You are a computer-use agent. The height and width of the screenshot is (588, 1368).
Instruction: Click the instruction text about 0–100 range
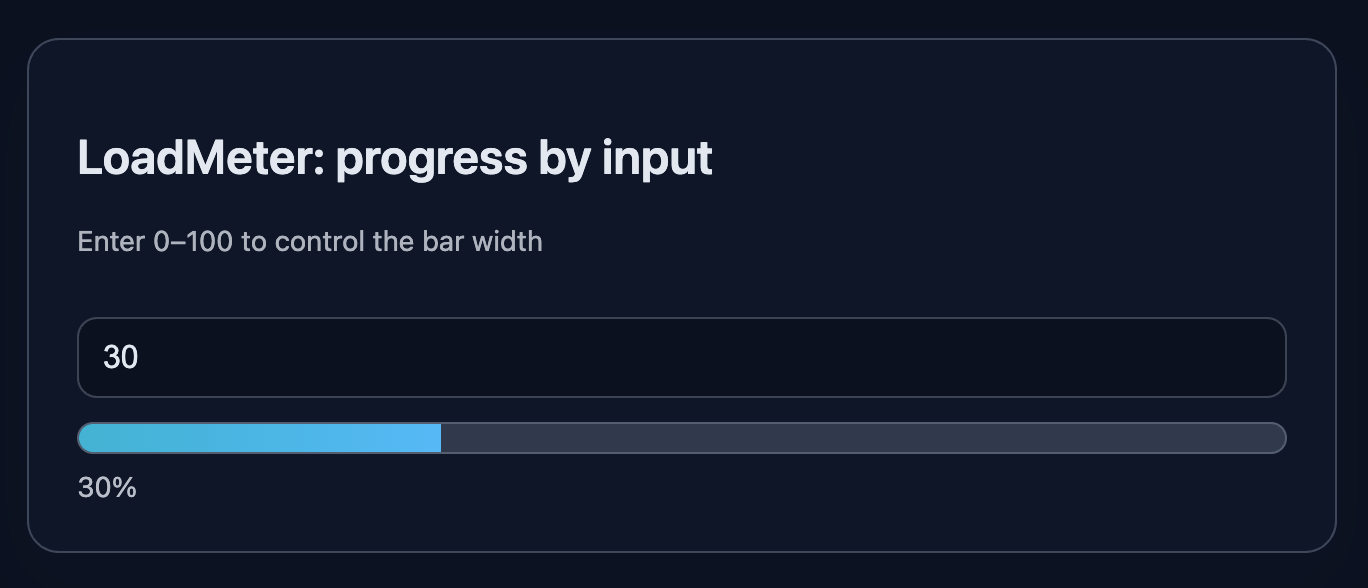click(x=310, y=241)
